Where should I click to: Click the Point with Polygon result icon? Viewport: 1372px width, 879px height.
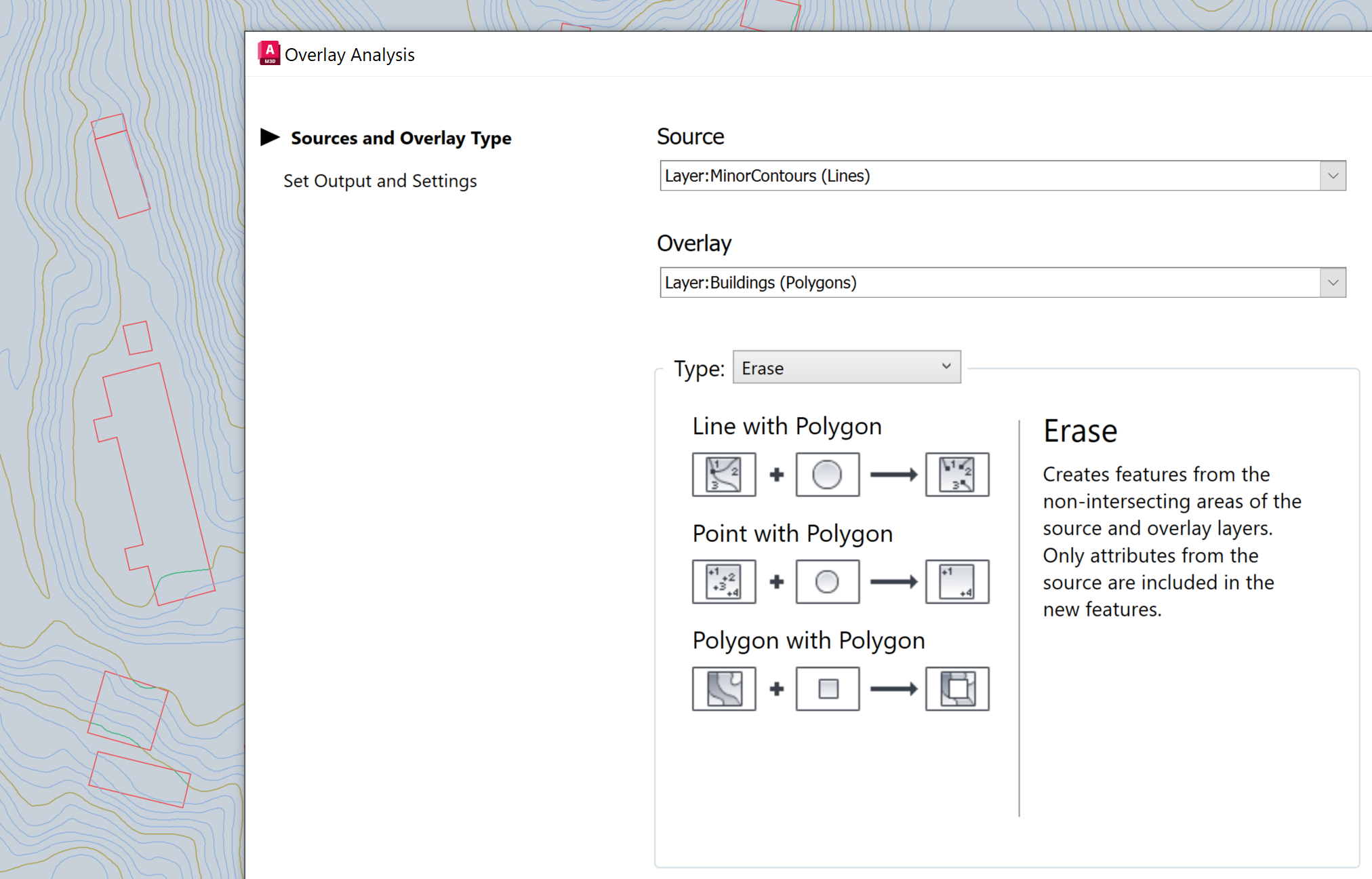click(957, 582)
